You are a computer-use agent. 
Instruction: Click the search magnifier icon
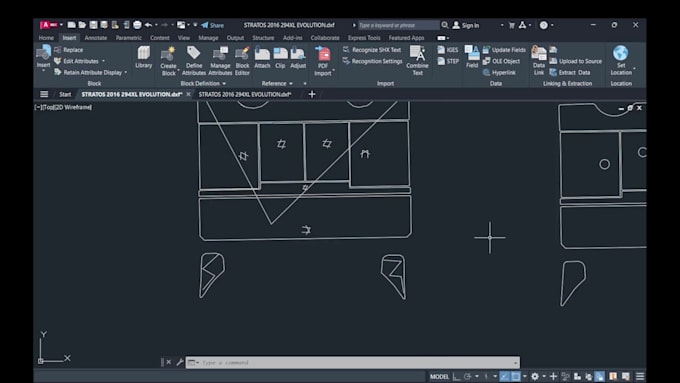tap(445, 25)
